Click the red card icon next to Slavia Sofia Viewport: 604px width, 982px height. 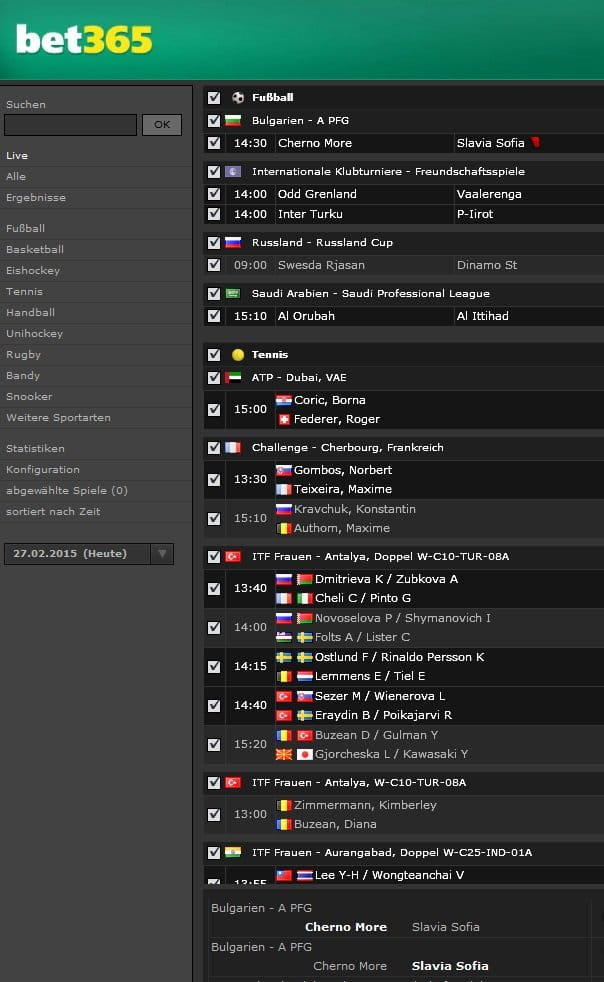coord(536,142)
